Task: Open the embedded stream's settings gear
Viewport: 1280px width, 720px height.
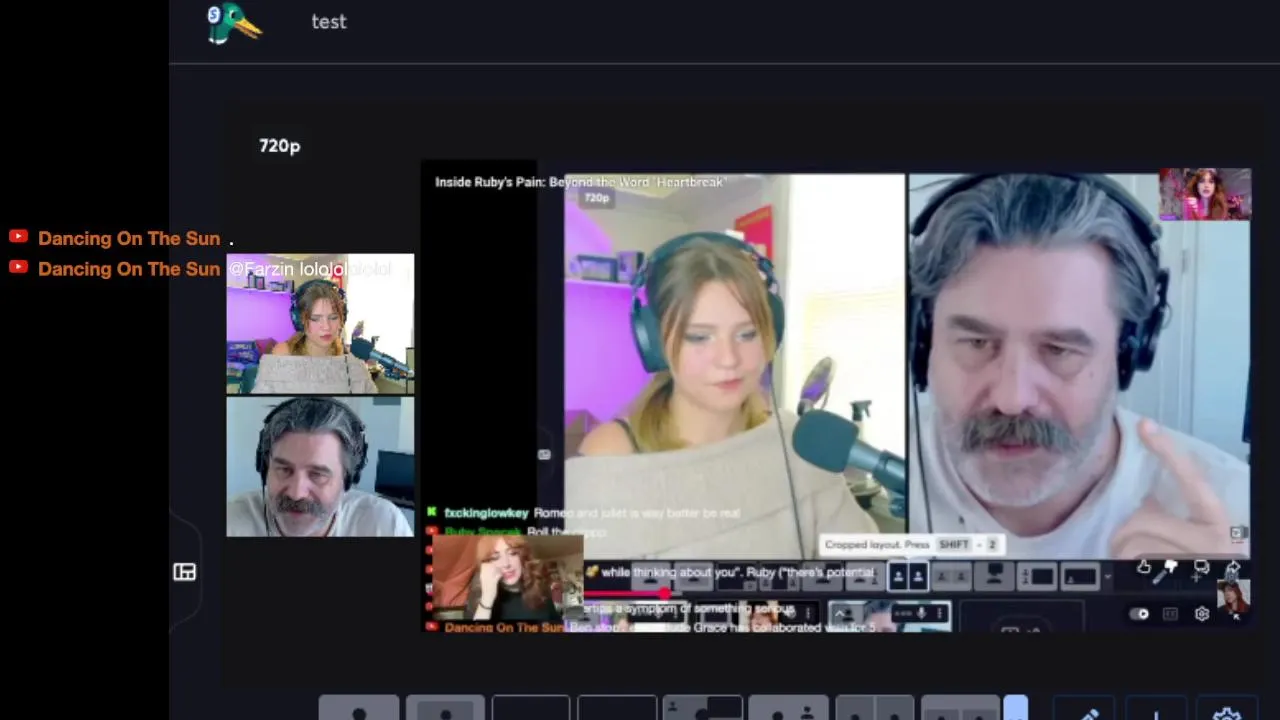Action: (1202, 614)
